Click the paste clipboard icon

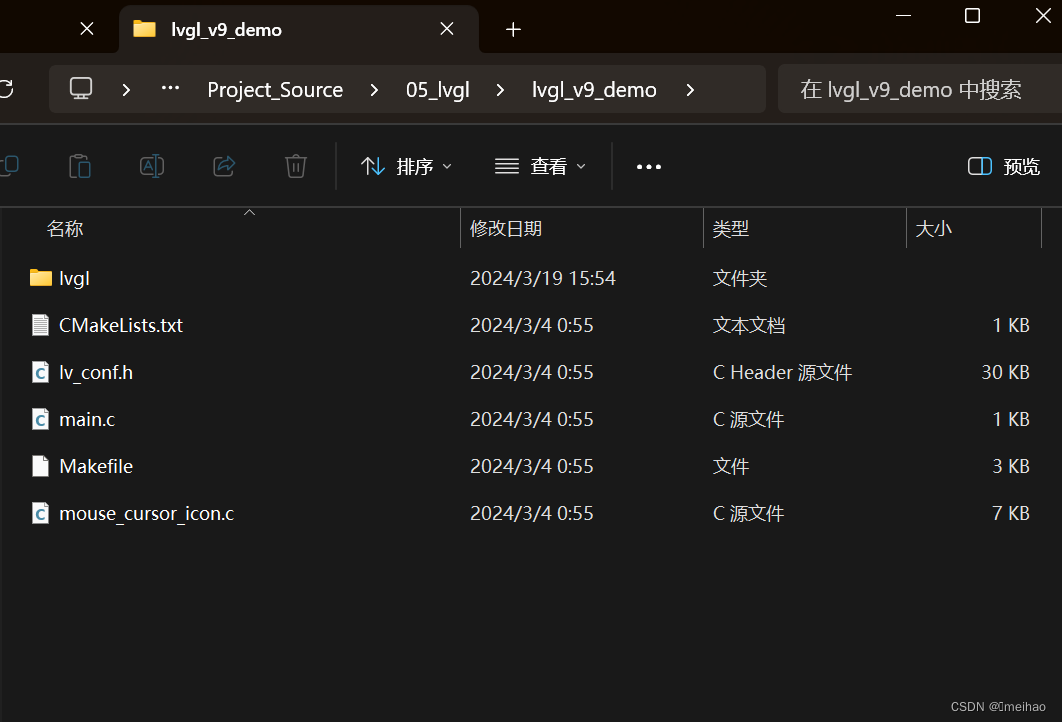(80, 166)
